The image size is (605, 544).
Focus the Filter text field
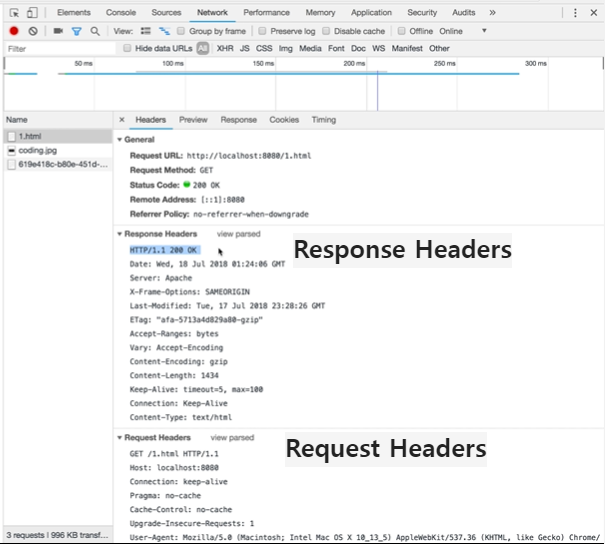coord(60,49)
